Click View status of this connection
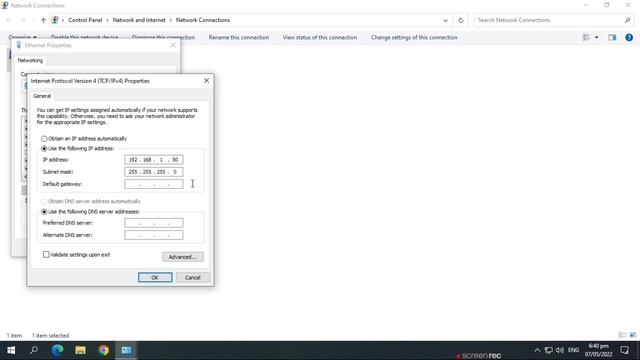The image size is (640, 360). [x=320, y=37]
